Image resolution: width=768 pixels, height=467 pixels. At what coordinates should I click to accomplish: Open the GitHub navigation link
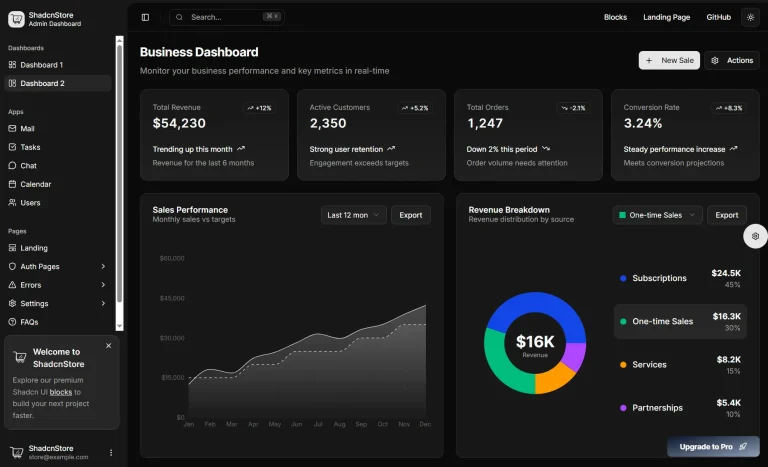pyautogui.click(x=719, y=17)
